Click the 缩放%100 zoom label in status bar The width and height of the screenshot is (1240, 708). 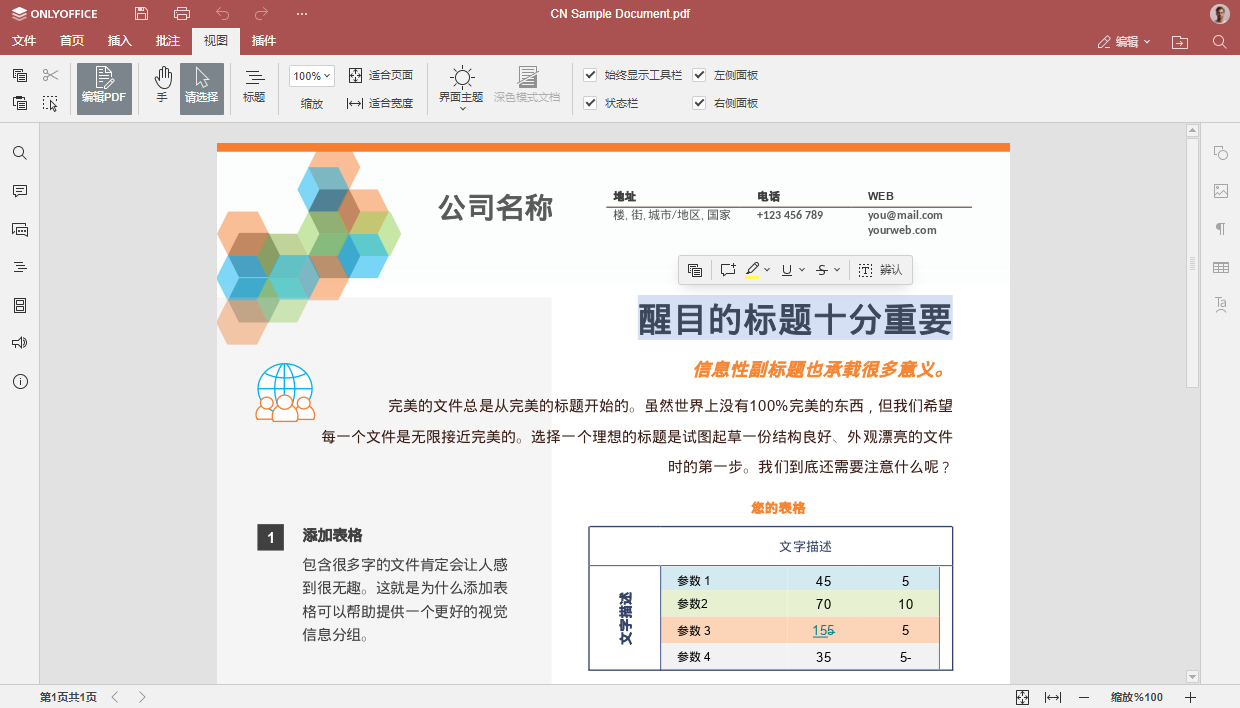coord(1137,697)
